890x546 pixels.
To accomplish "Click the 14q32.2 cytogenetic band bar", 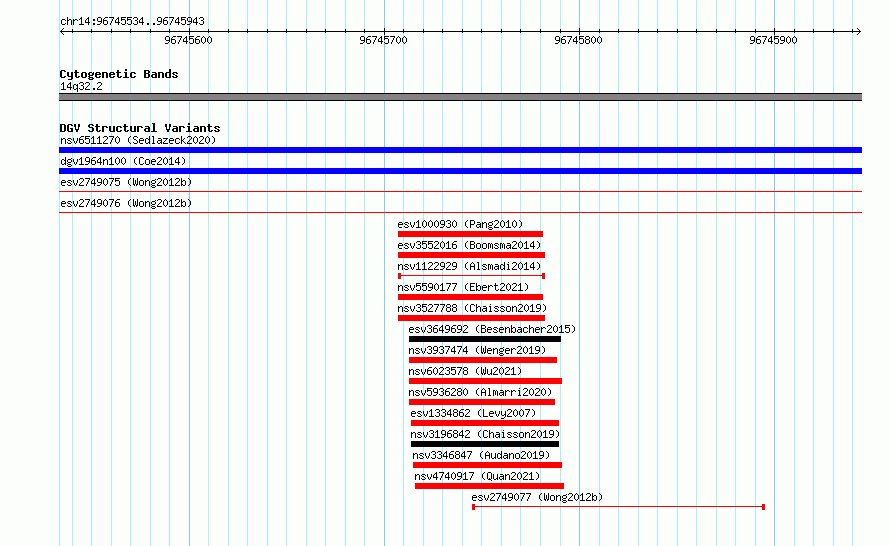I will [x=460, y=97].
